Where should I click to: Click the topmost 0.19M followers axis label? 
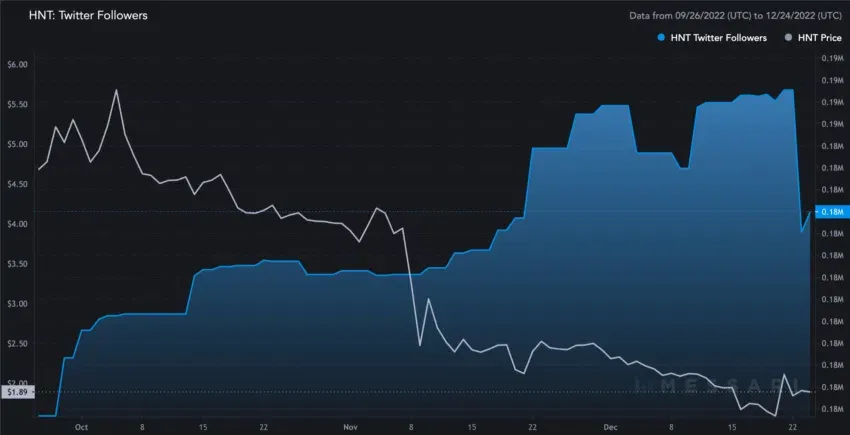(x=832, y=58)
